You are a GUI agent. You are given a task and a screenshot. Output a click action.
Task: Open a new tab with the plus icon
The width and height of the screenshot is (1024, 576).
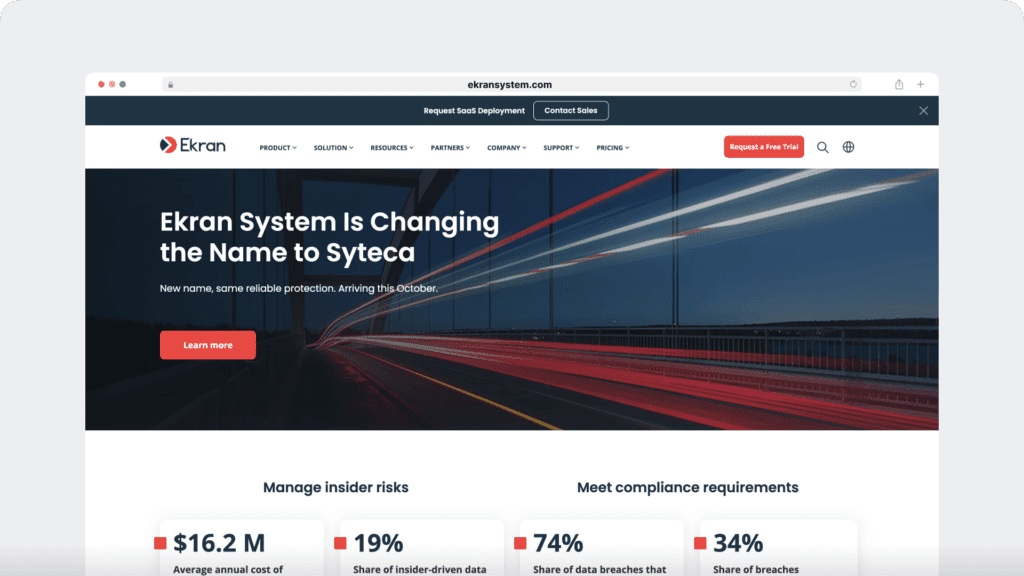921,84
